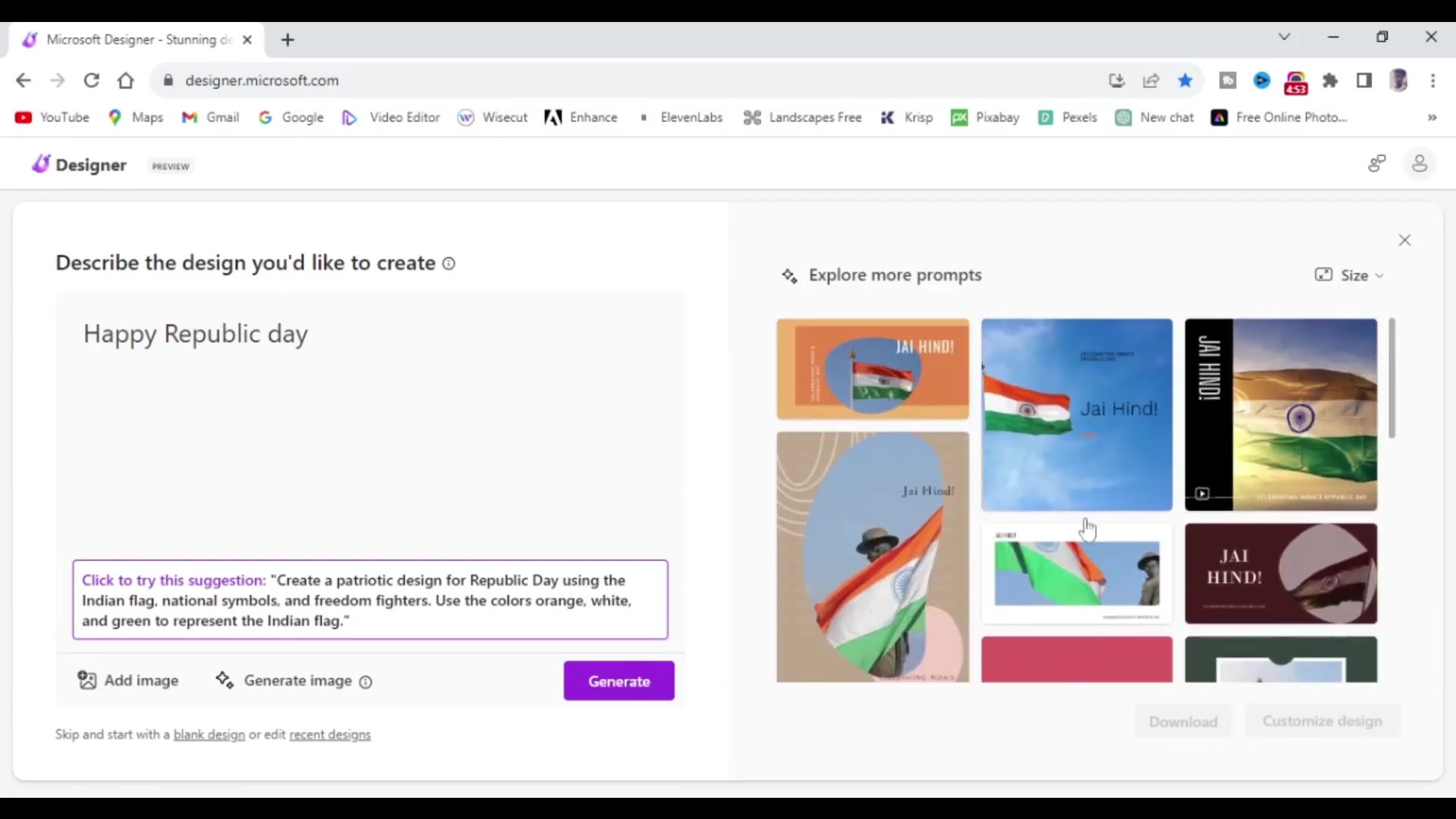Image resolution: width=1456 pixels, height=819 pixels.
Task: Click the gray square extension icon
Action: point(1228,80)
